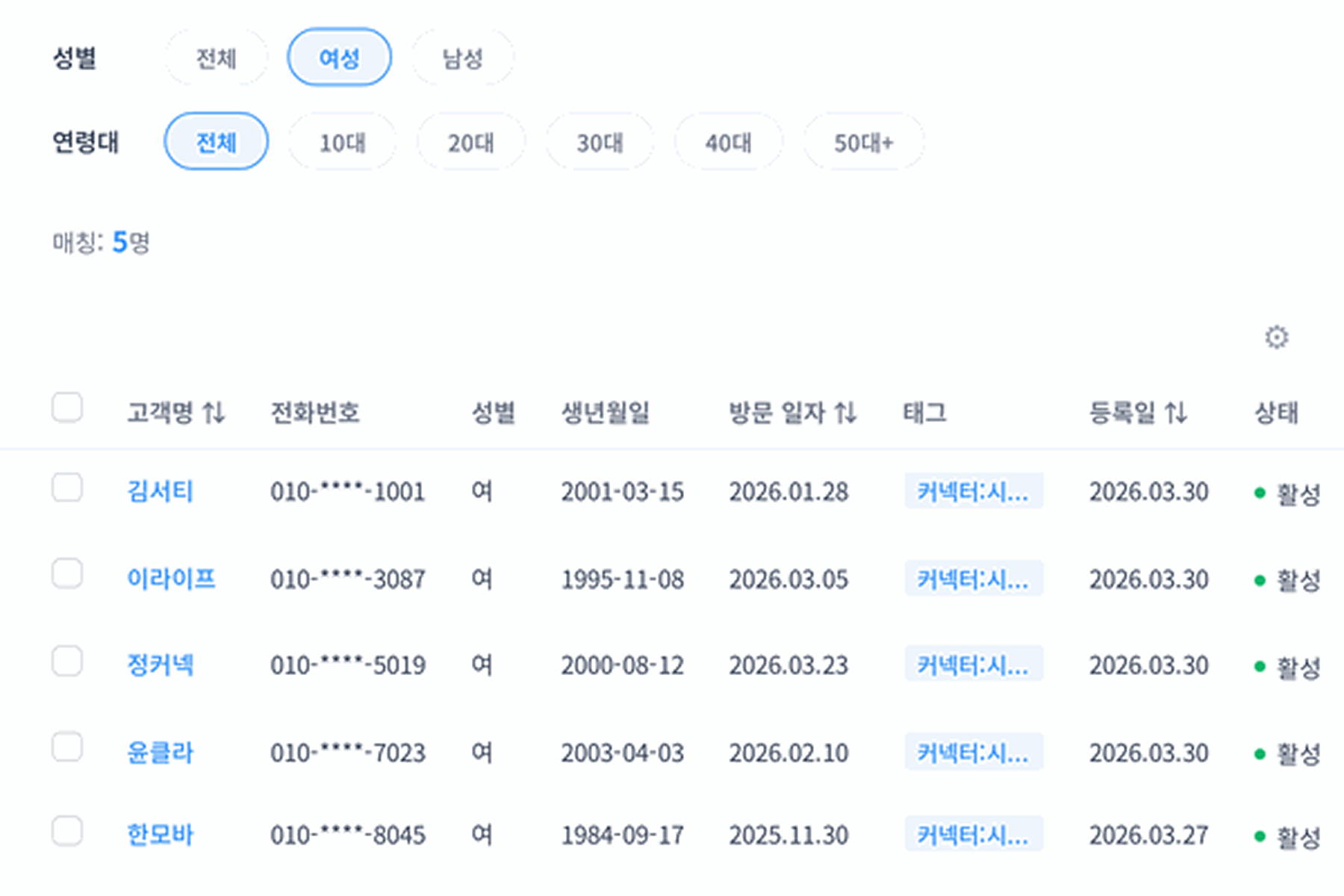1344x896 pixels.
Task: Open the table column settings gear
Action: [1276, 337]
